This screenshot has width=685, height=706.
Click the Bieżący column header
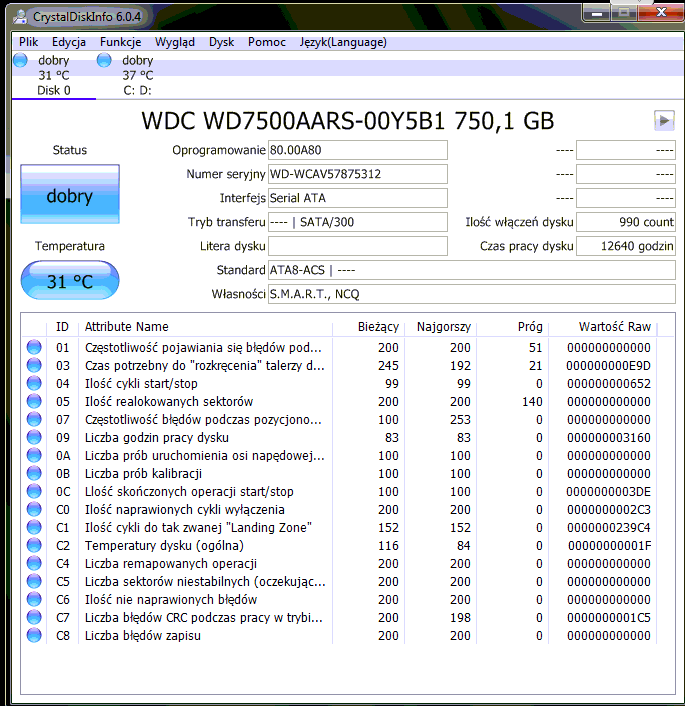click(x=368, y=326)
